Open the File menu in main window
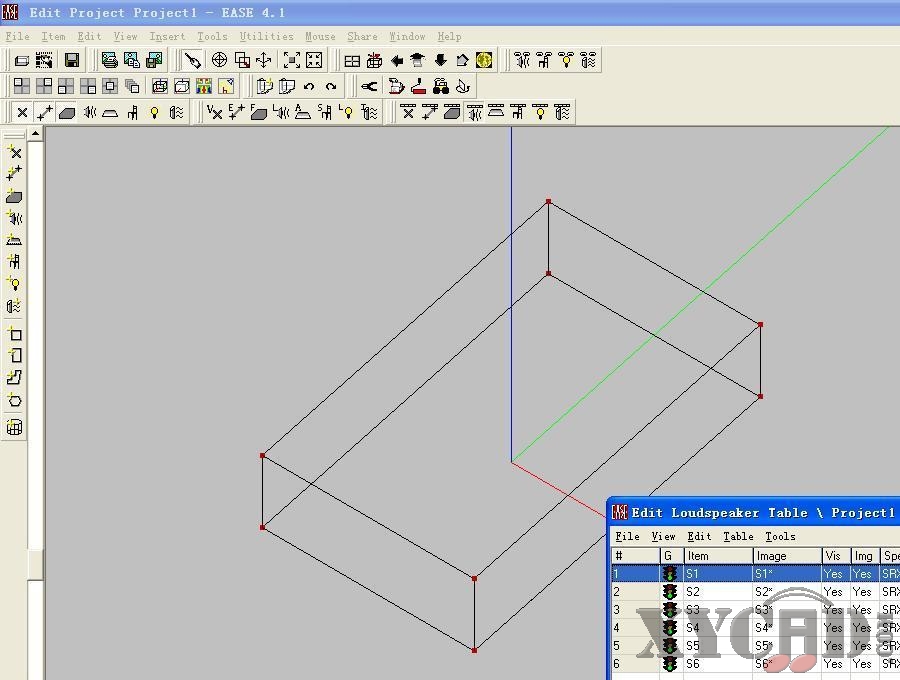The image size is (900, 680). (17, 36)
